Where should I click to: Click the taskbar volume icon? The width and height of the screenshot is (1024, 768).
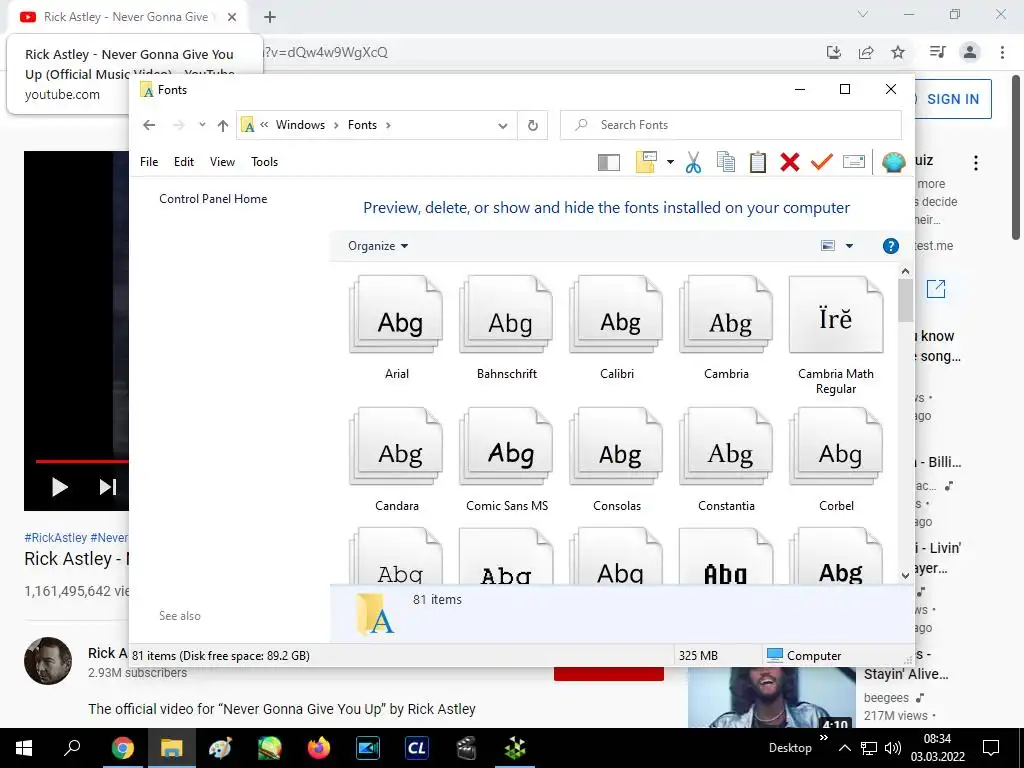pyautogui.click(x=892, y=748)
